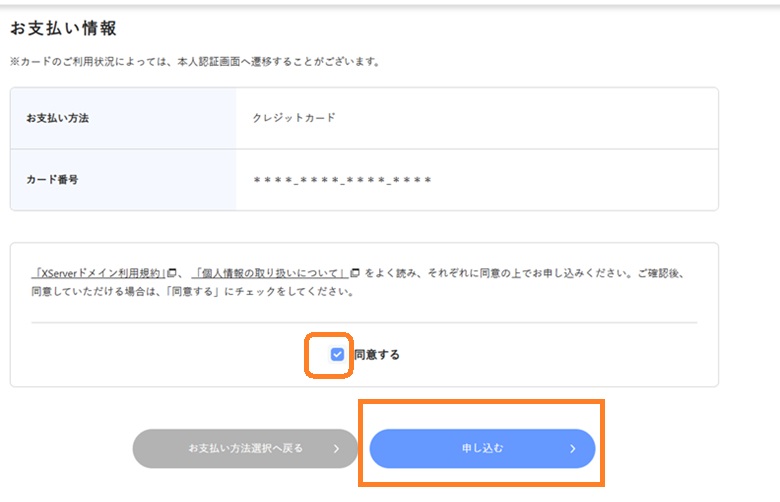Select the masked card number value

[342, 180]
